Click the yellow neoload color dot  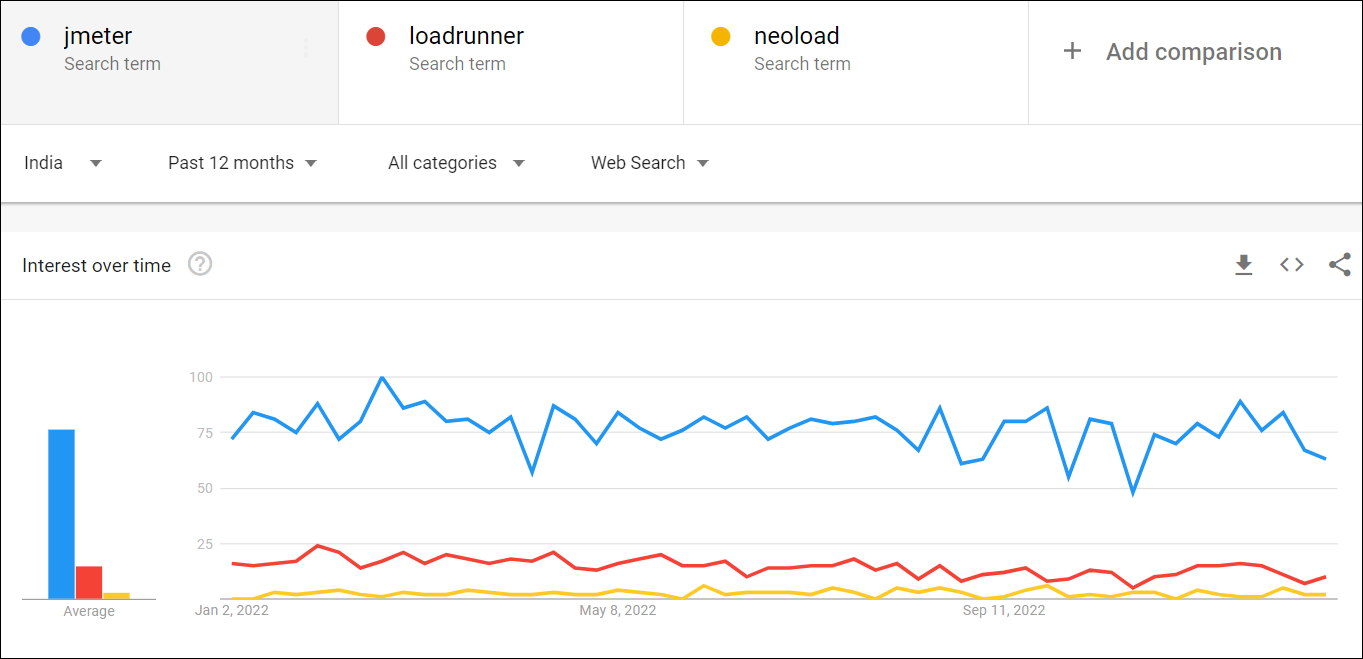click(x=721, y=37)
